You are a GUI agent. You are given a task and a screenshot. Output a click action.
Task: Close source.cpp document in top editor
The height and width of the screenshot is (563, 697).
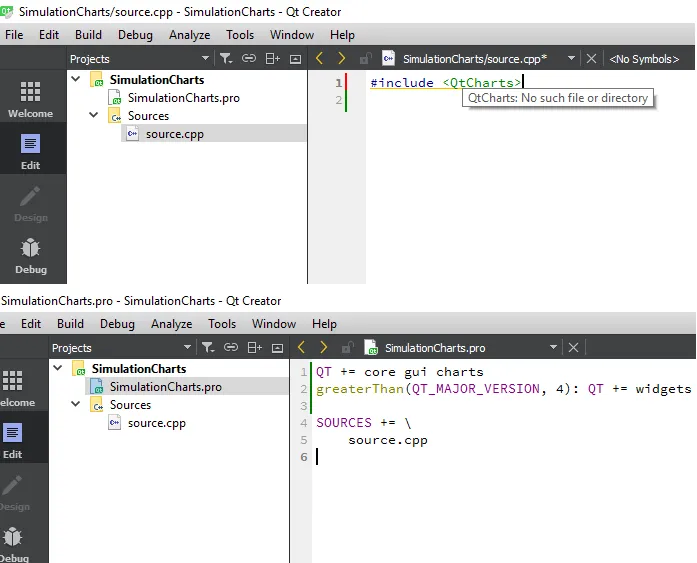591,59
